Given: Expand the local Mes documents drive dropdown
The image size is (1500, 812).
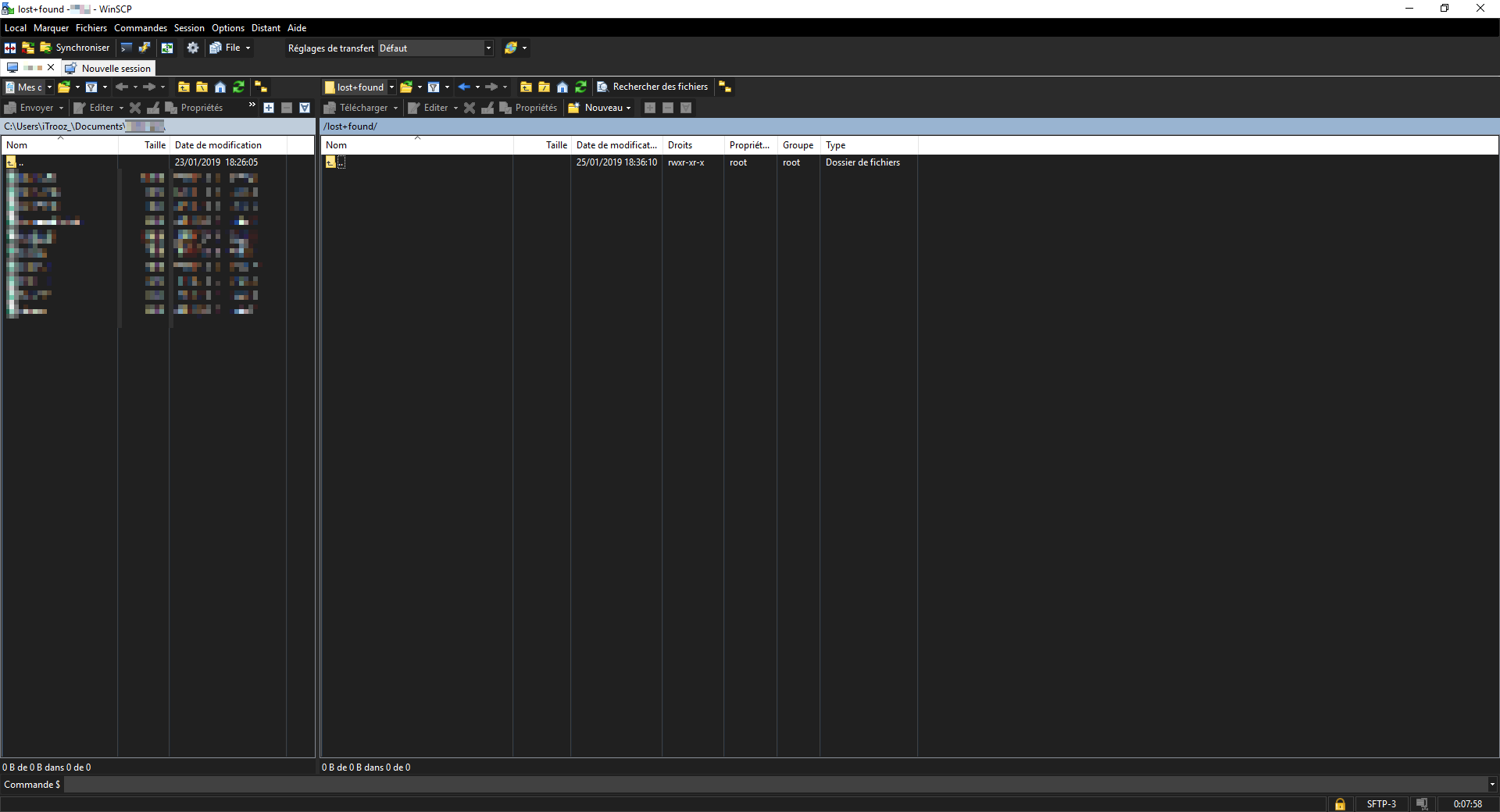Looking at the screenshot, I should 49,87.
